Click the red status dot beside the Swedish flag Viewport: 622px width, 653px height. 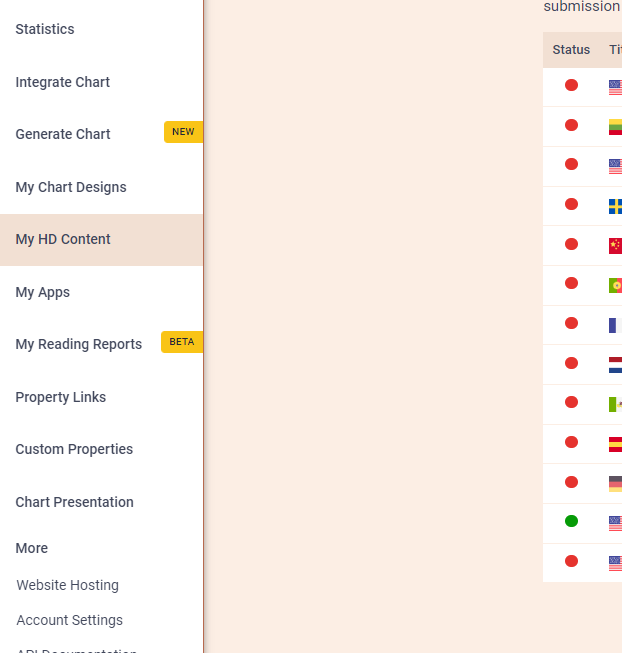pos(571,204)
